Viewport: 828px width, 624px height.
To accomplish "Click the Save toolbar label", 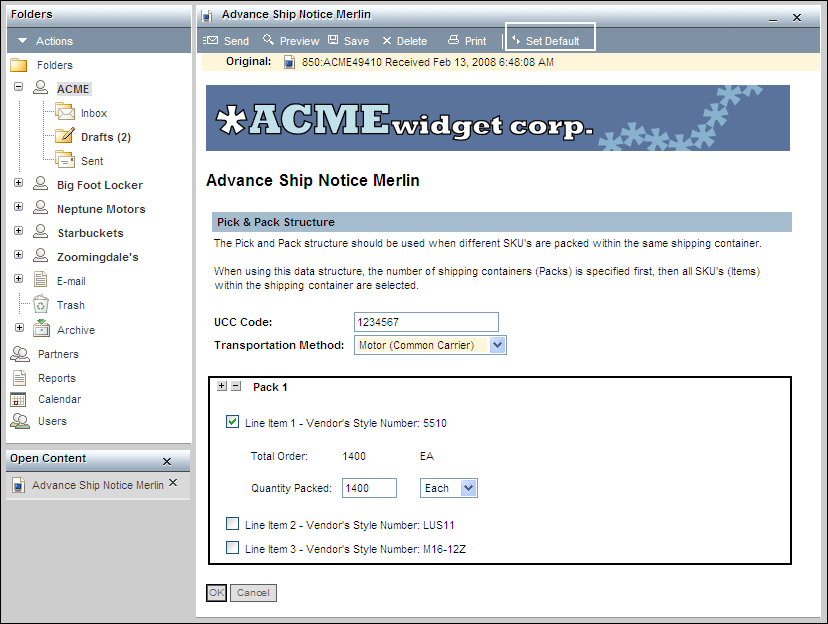I will (356, 41).
